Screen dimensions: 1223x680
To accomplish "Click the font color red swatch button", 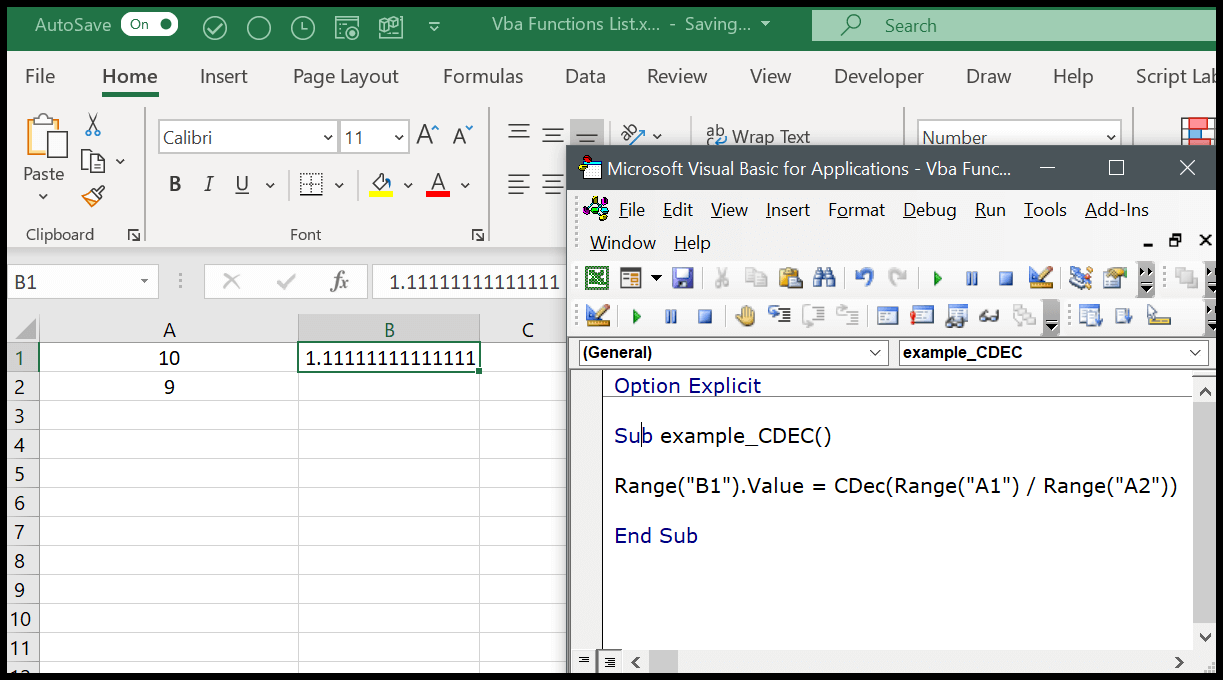I will point(438,185).
